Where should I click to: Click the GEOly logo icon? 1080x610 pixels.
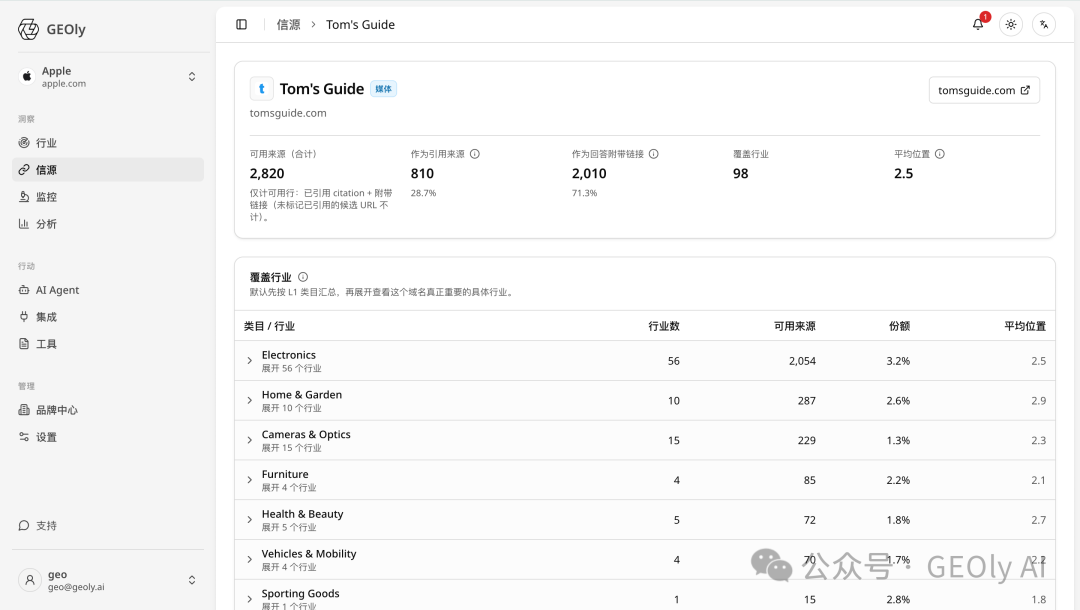point(28,30)
